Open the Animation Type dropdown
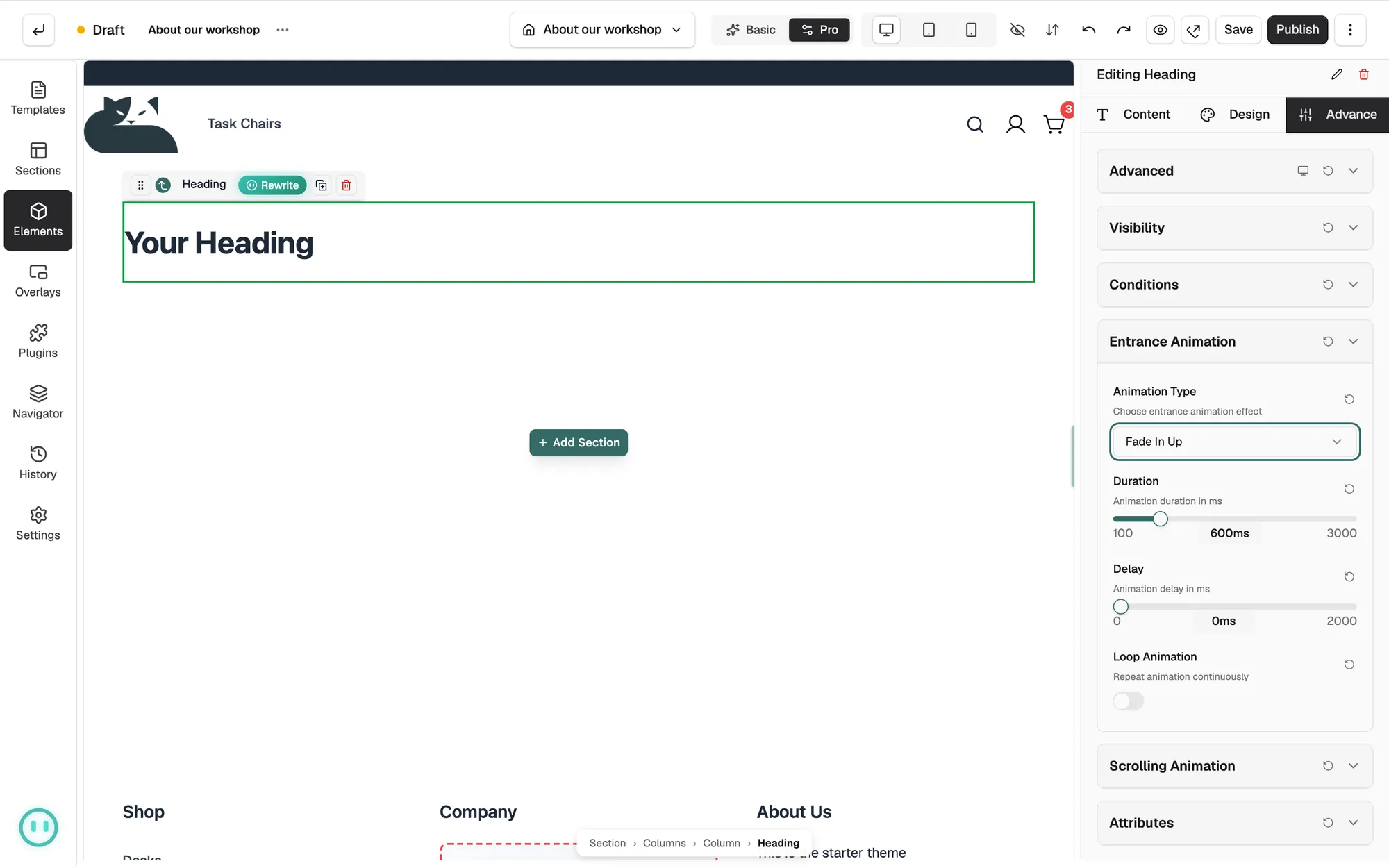This screenshot has width=1389, height=868. 1234,442
